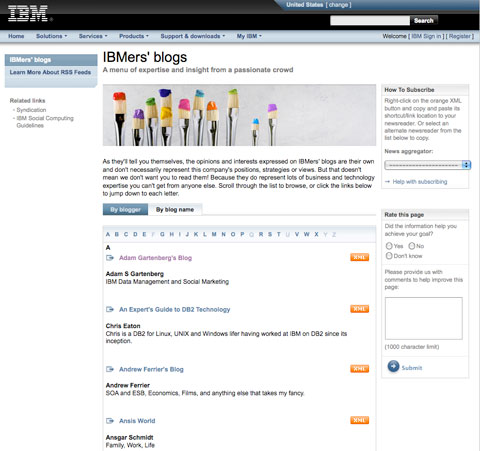Expand the Services menu
This screenshot has height=451, width=480.
point(93,36)
